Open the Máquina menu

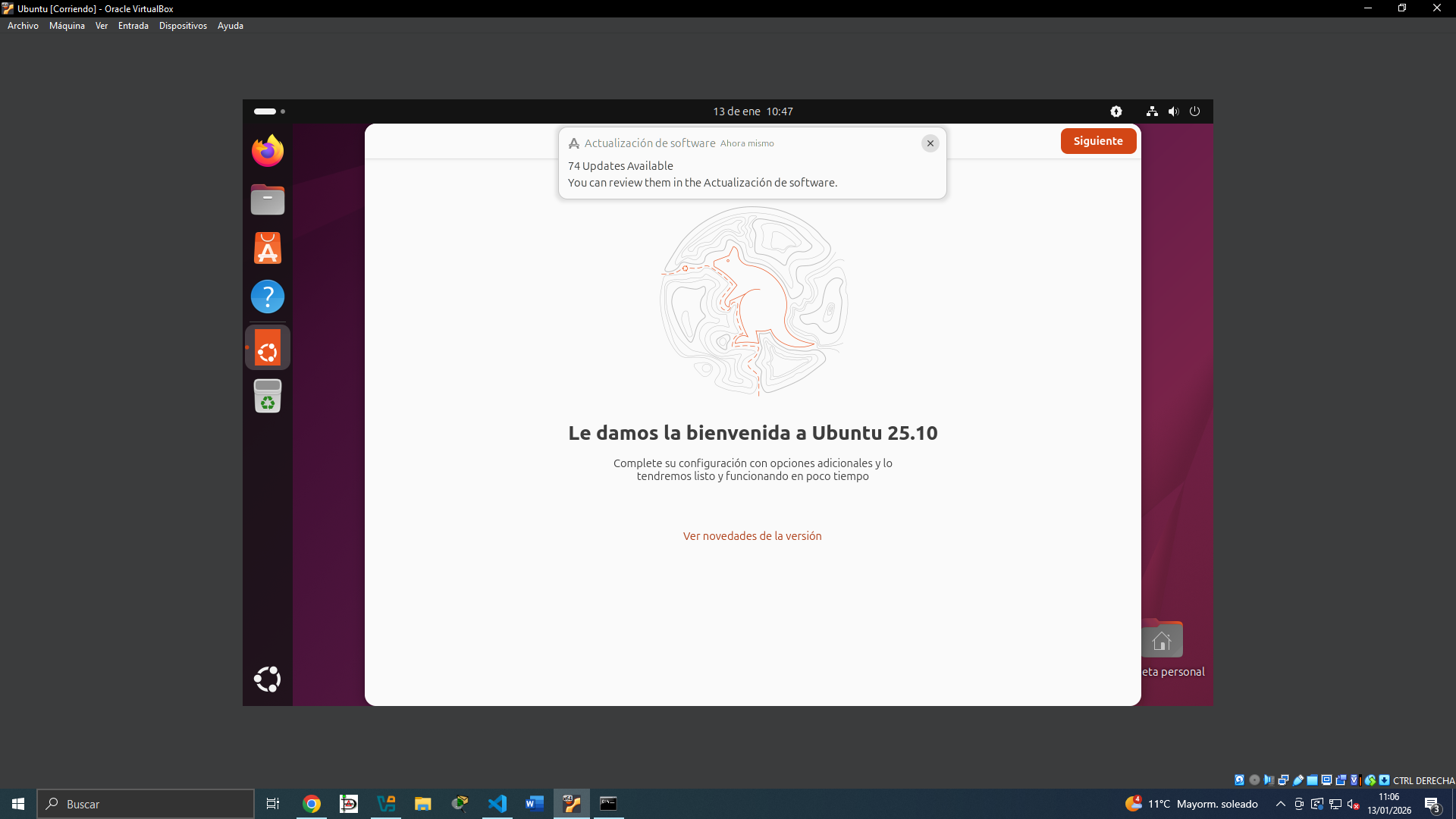pyautogui.click(x=67, y=26)
